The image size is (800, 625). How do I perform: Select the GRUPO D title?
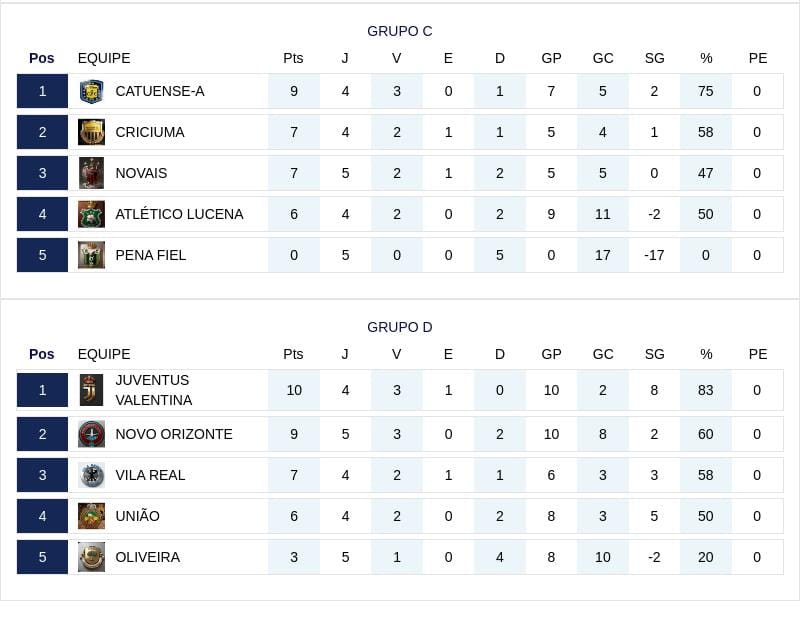coord(399,327)
